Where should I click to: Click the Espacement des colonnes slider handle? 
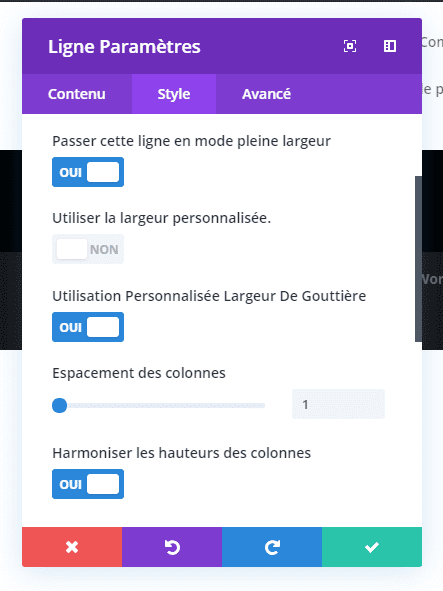coord(60,406)
